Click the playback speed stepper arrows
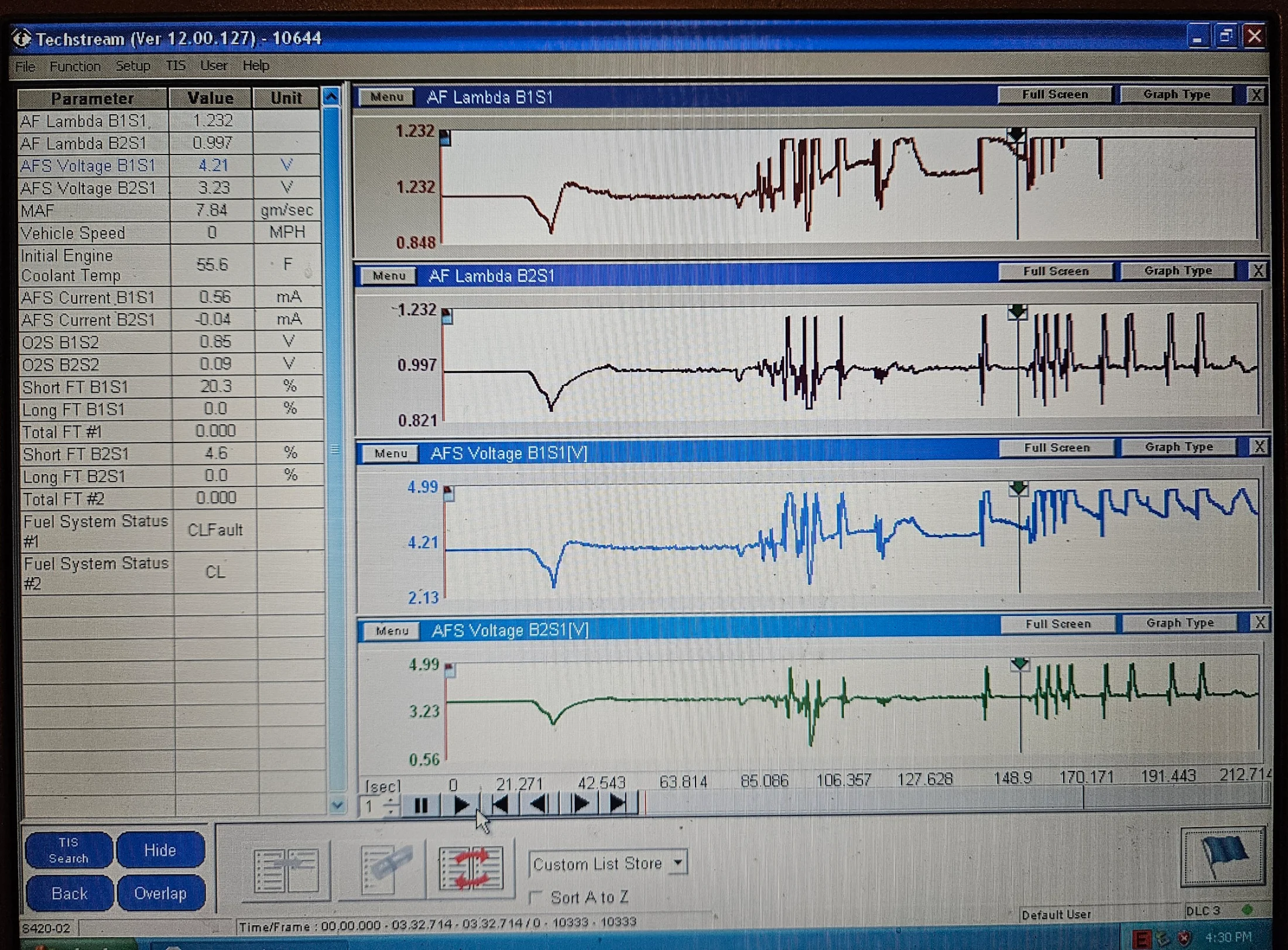The width and height of the screenshot is (1288, 950). [x=391, y=807]
